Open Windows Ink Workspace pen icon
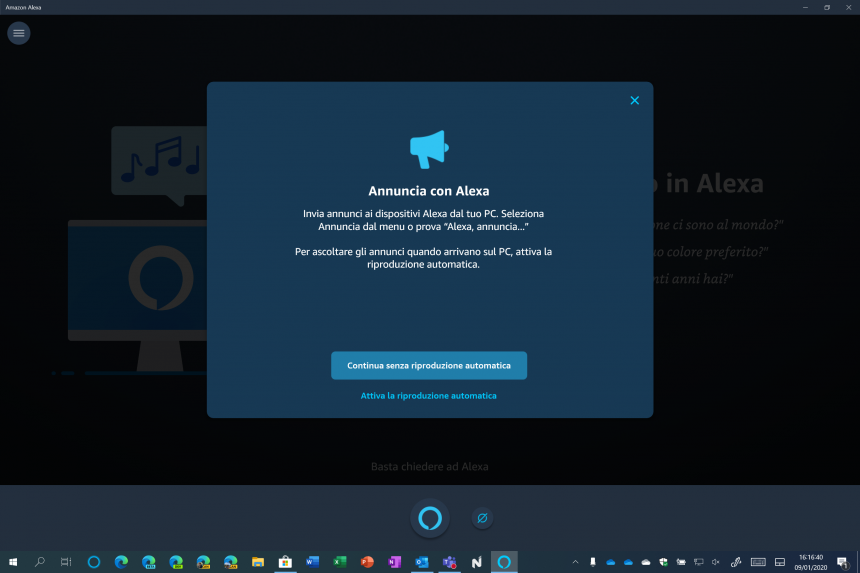Viewport: 860px width, 573px height. point(736,562)
